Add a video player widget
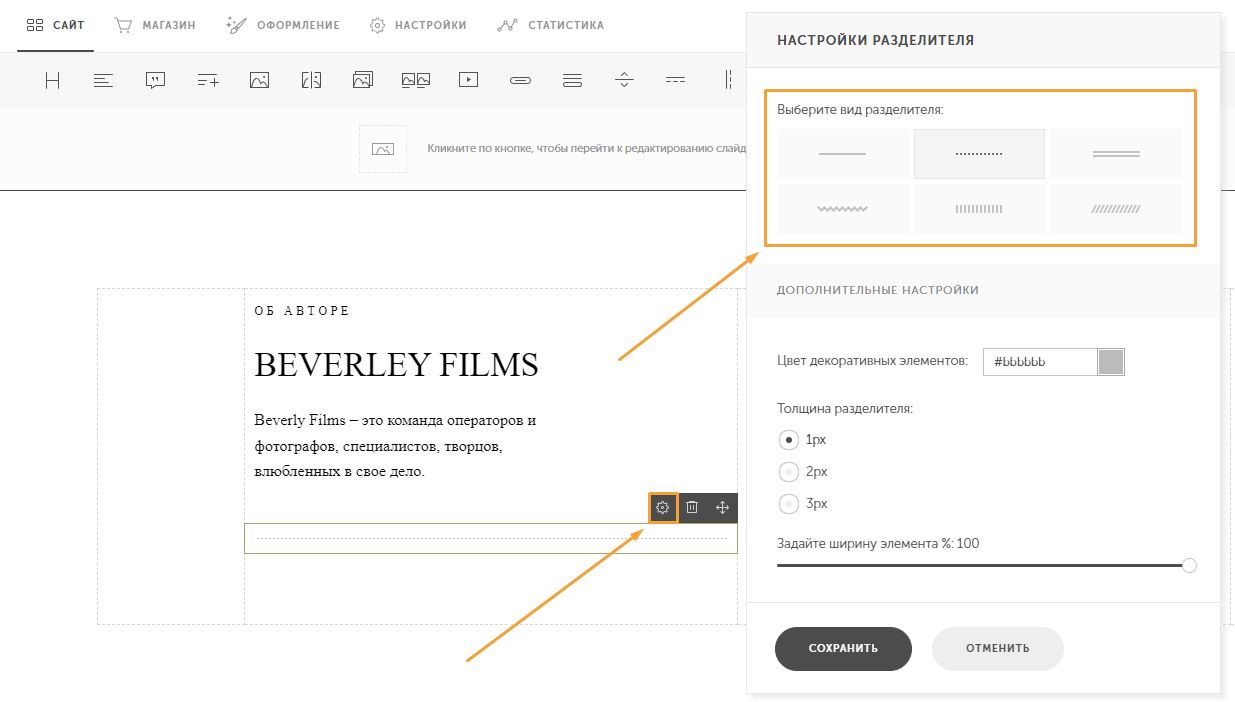This screenshot has height=702, width=1235. click(x=468, y=80)
